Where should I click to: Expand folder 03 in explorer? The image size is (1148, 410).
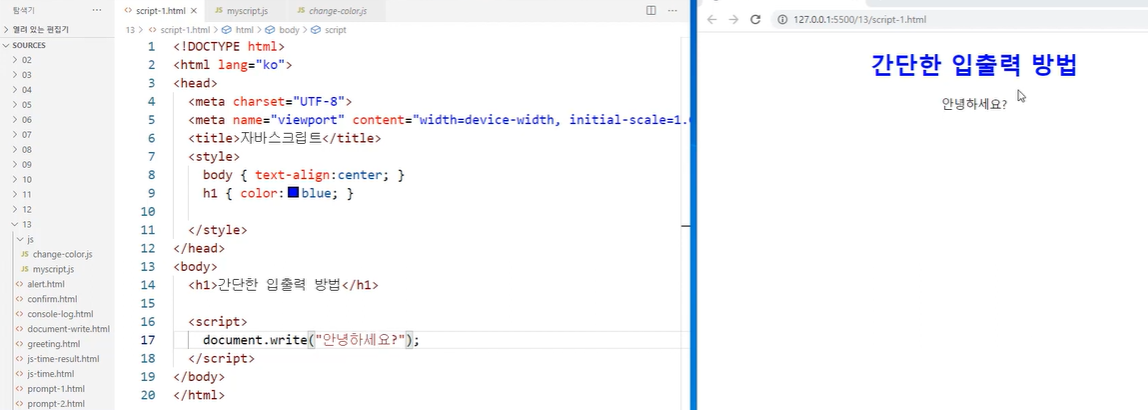tap(57, 75)
